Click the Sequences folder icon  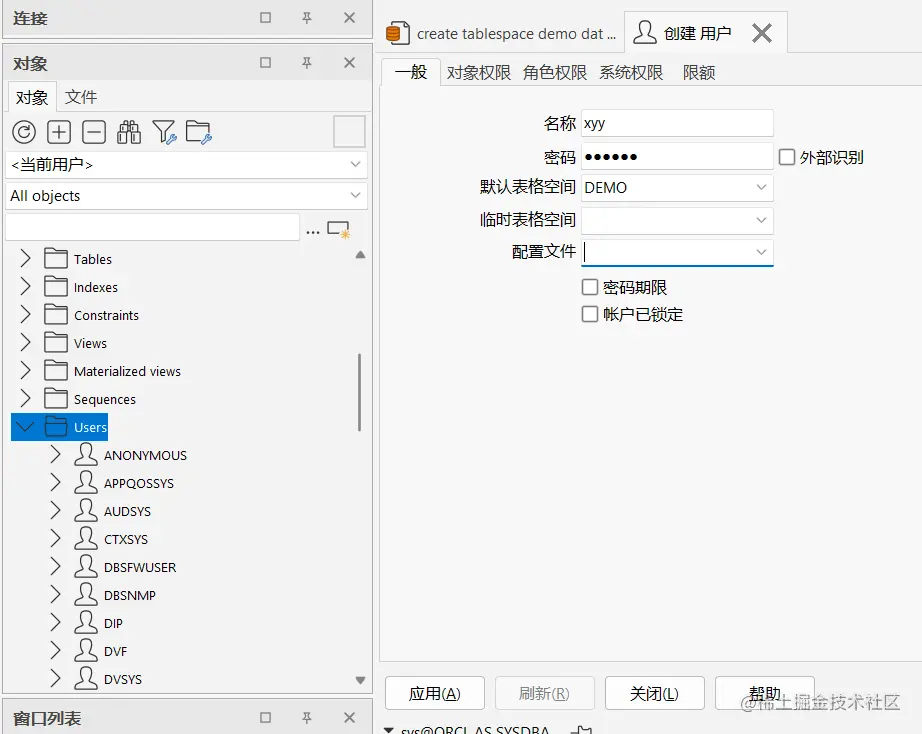[x=56, y=399]
